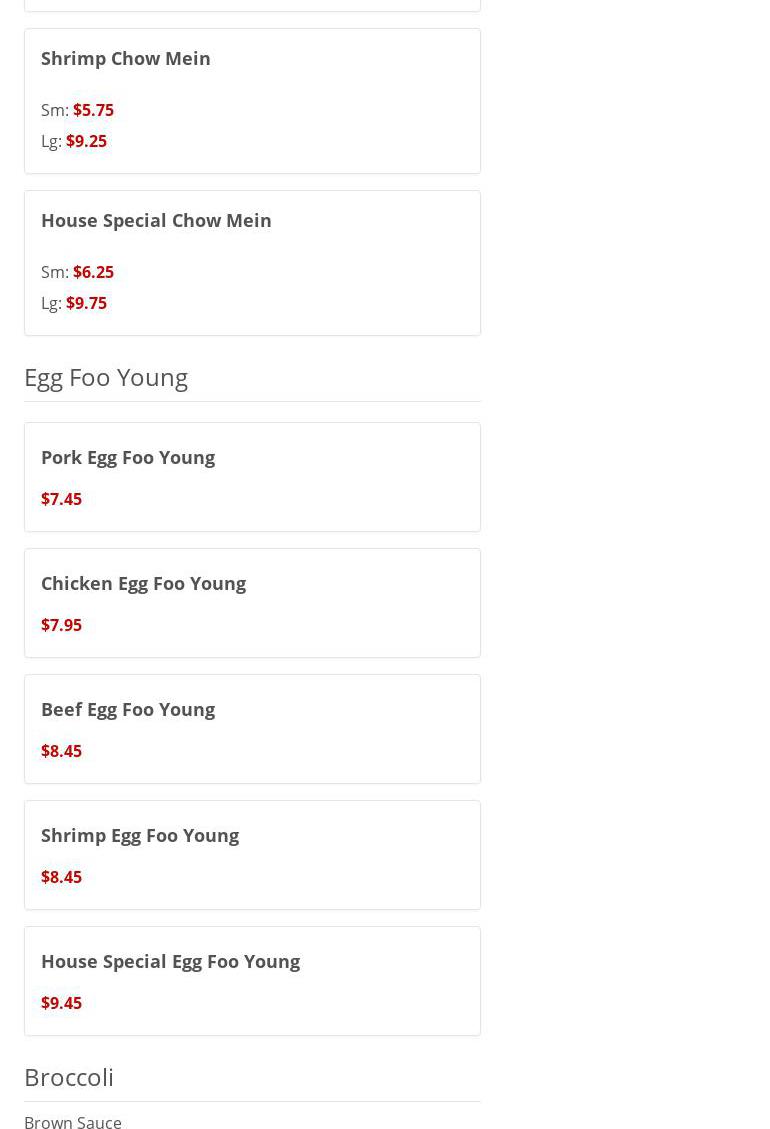Select the Chicken Egg Foo Young item
This screenshot has width=770, height=1129.
click(143, 583)
